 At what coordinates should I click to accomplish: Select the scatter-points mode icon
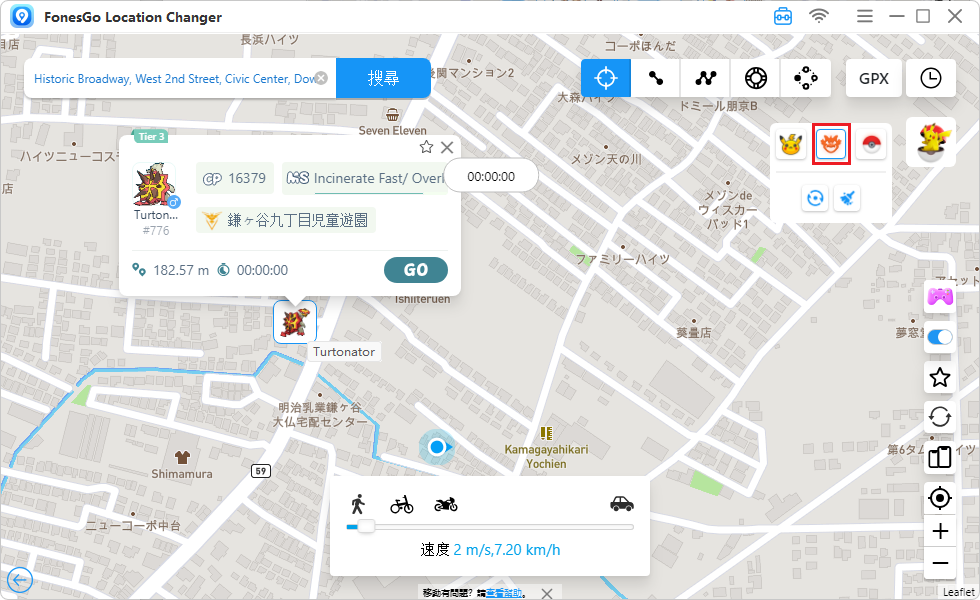[806, 78]
